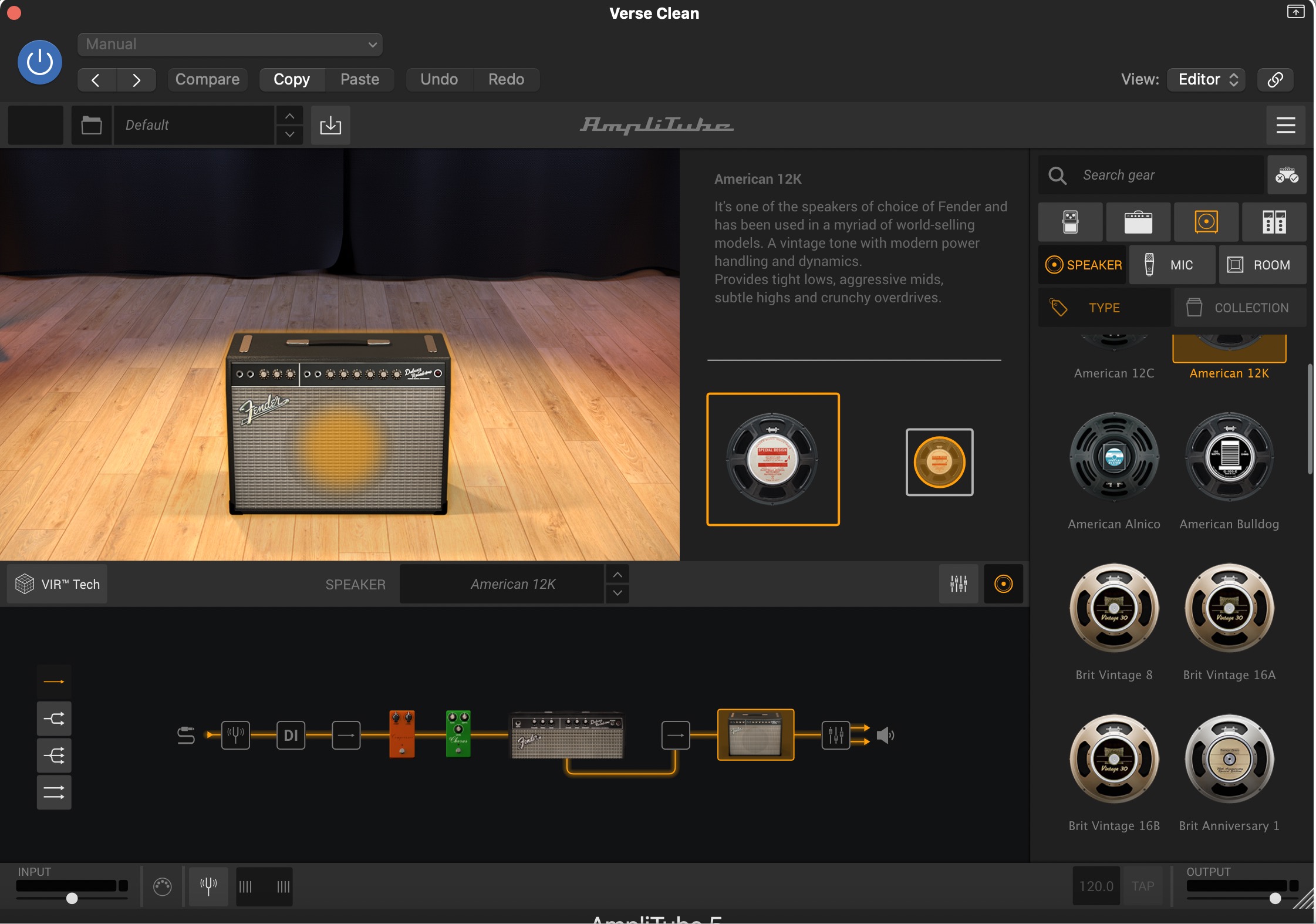Select dual parallel signal routing
The image size is (1316, 924).
(x=54, y=793)
